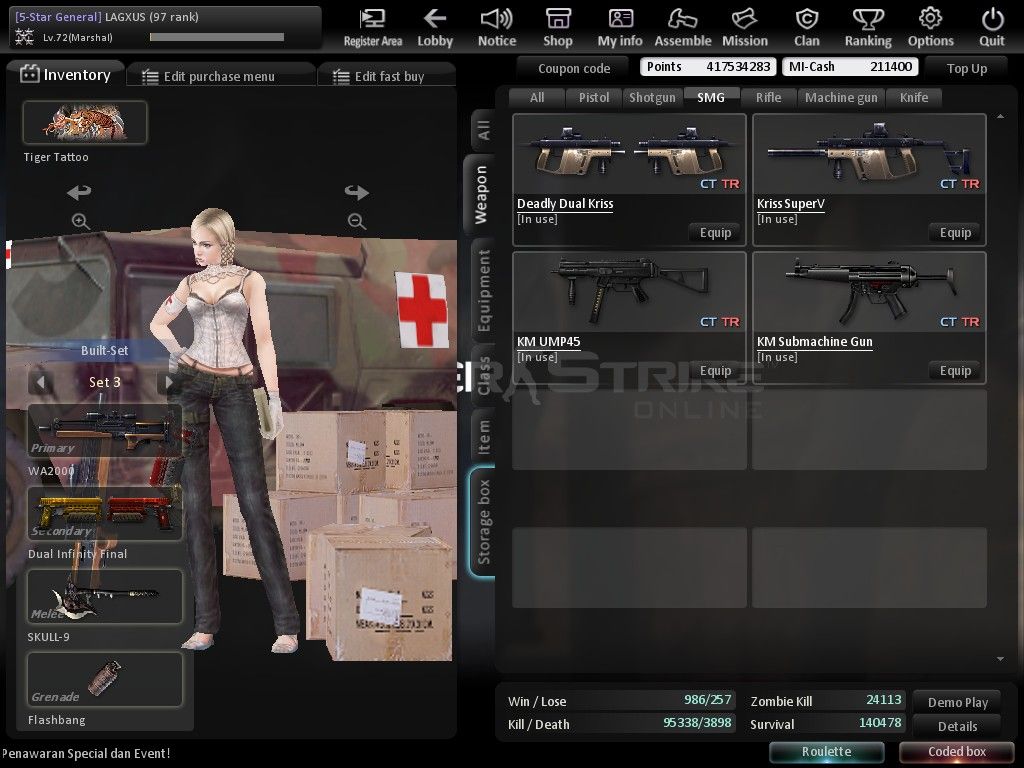Viewport: 1024px width, 768px height.
Task: Select the vertical All category tab
Action: coord(483,130)
